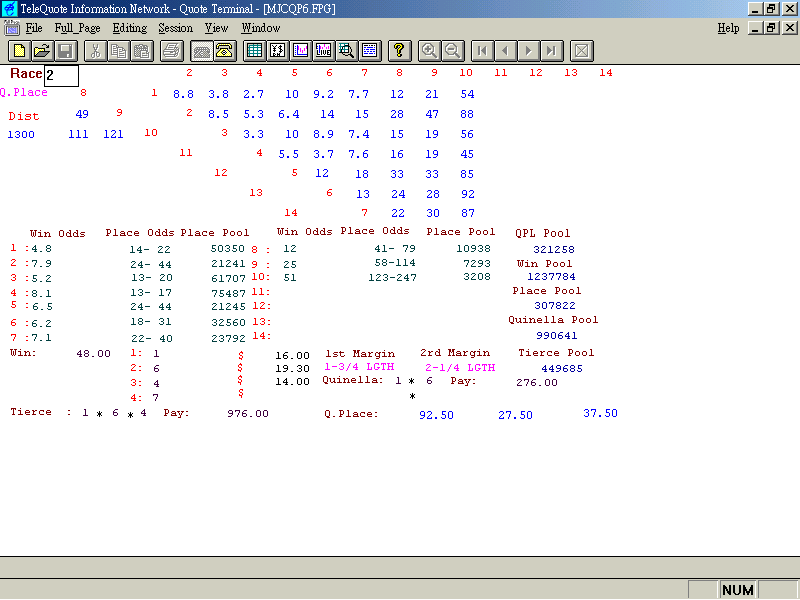800x600 pixels.
Task: Open the blue text list page icon
Action: click(369, 51)
